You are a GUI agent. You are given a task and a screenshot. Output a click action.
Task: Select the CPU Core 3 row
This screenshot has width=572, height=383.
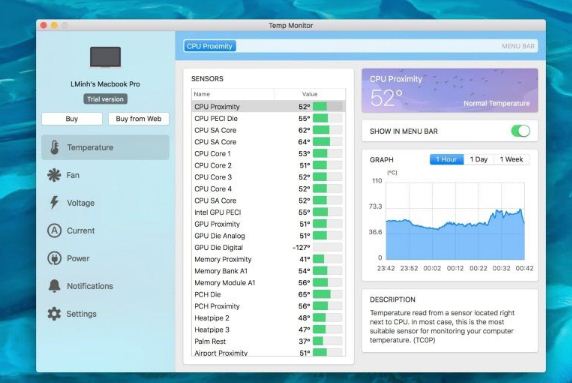coord(268,177)
